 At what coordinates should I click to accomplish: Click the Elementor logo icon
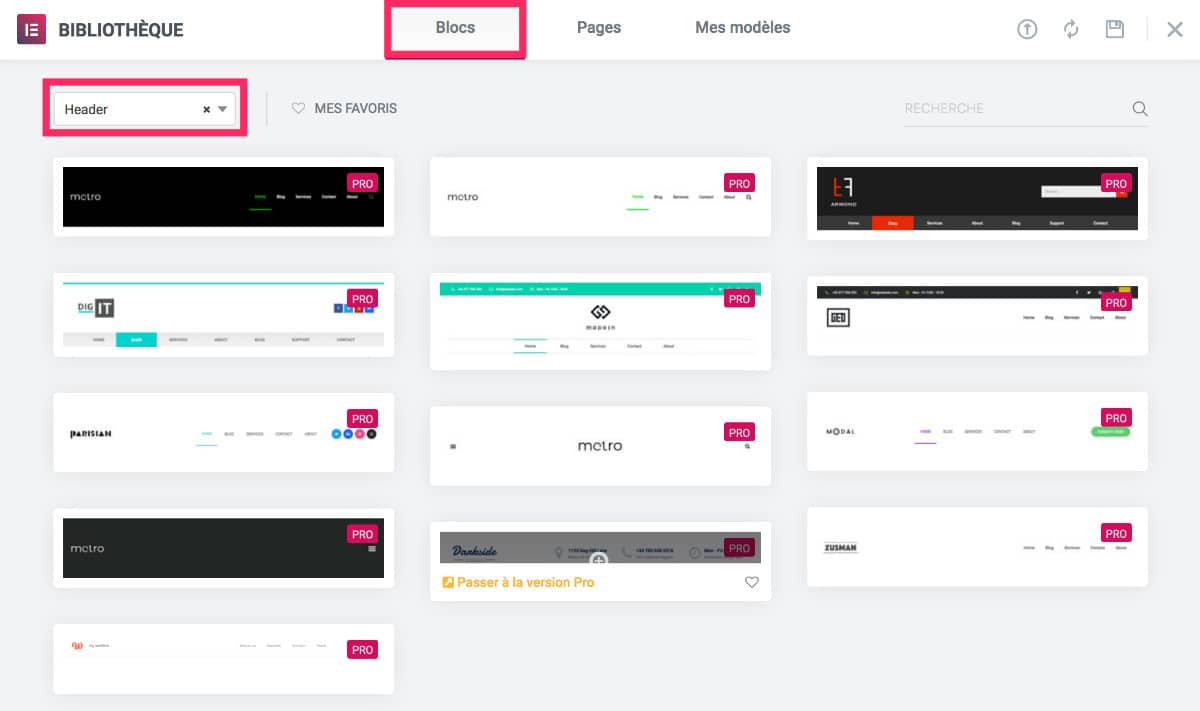click(31, 29)
